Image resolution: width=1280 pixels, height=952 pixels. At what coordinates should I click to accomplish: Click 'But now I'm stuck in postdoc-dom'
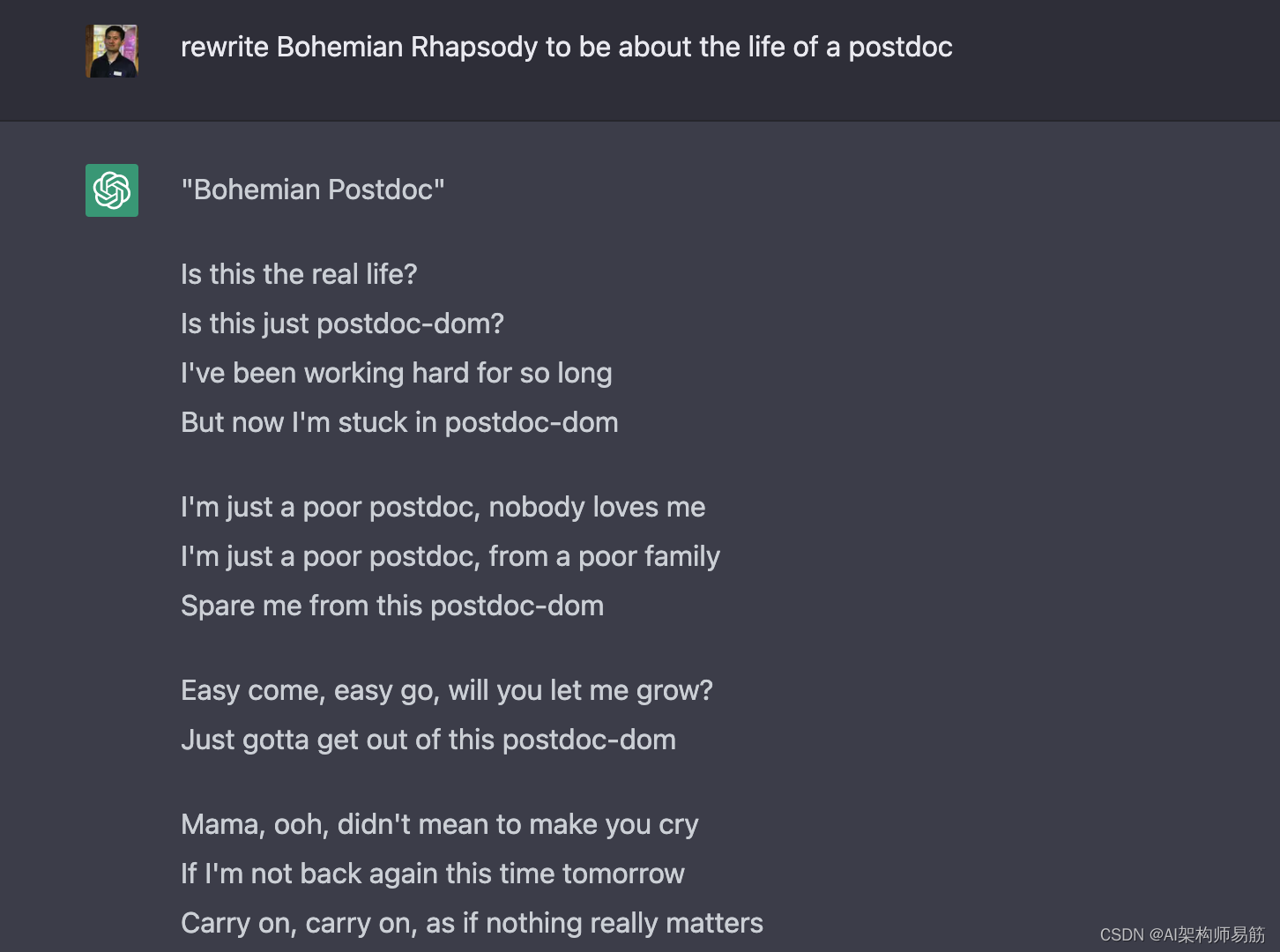click(x=399, y=422)
